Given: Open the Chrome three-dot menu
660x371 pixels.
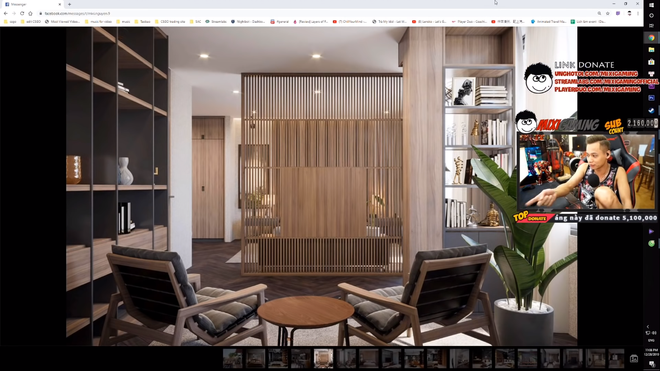Looking at the screenshot, I should click(638, 13).
